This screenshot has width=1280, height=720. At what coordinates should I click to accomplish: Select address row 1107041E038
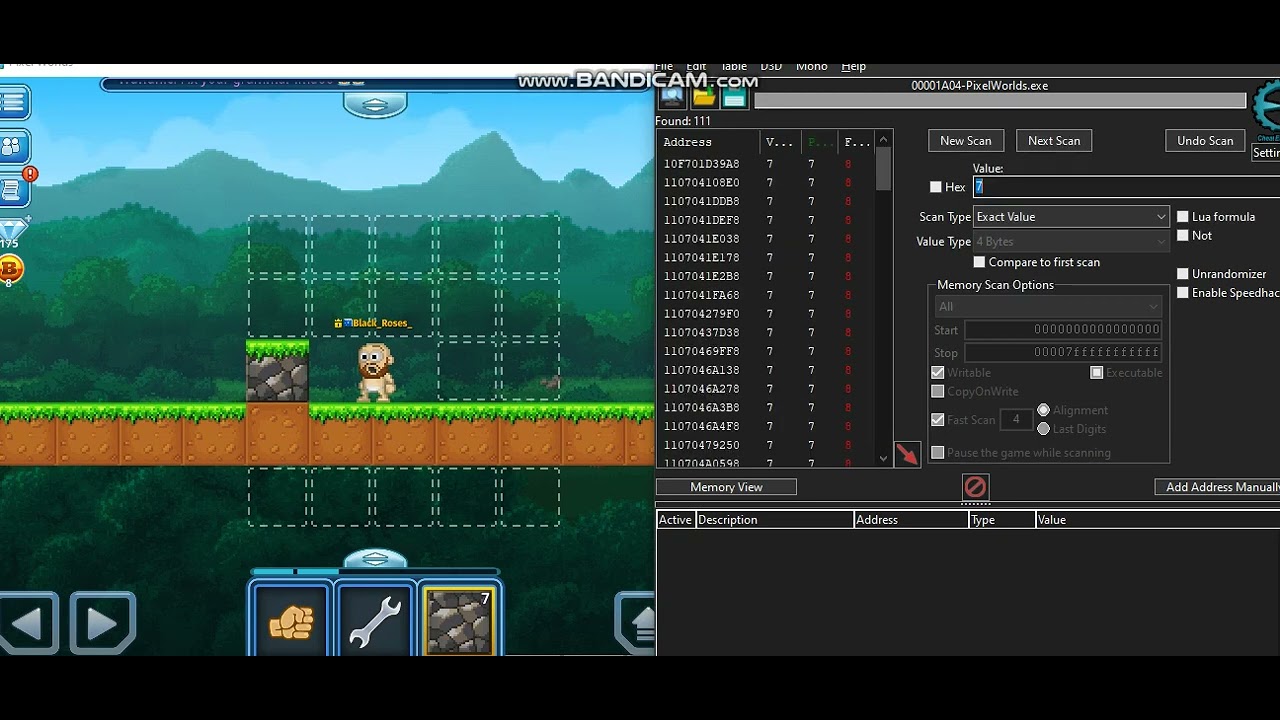click(x=765, y=239)
